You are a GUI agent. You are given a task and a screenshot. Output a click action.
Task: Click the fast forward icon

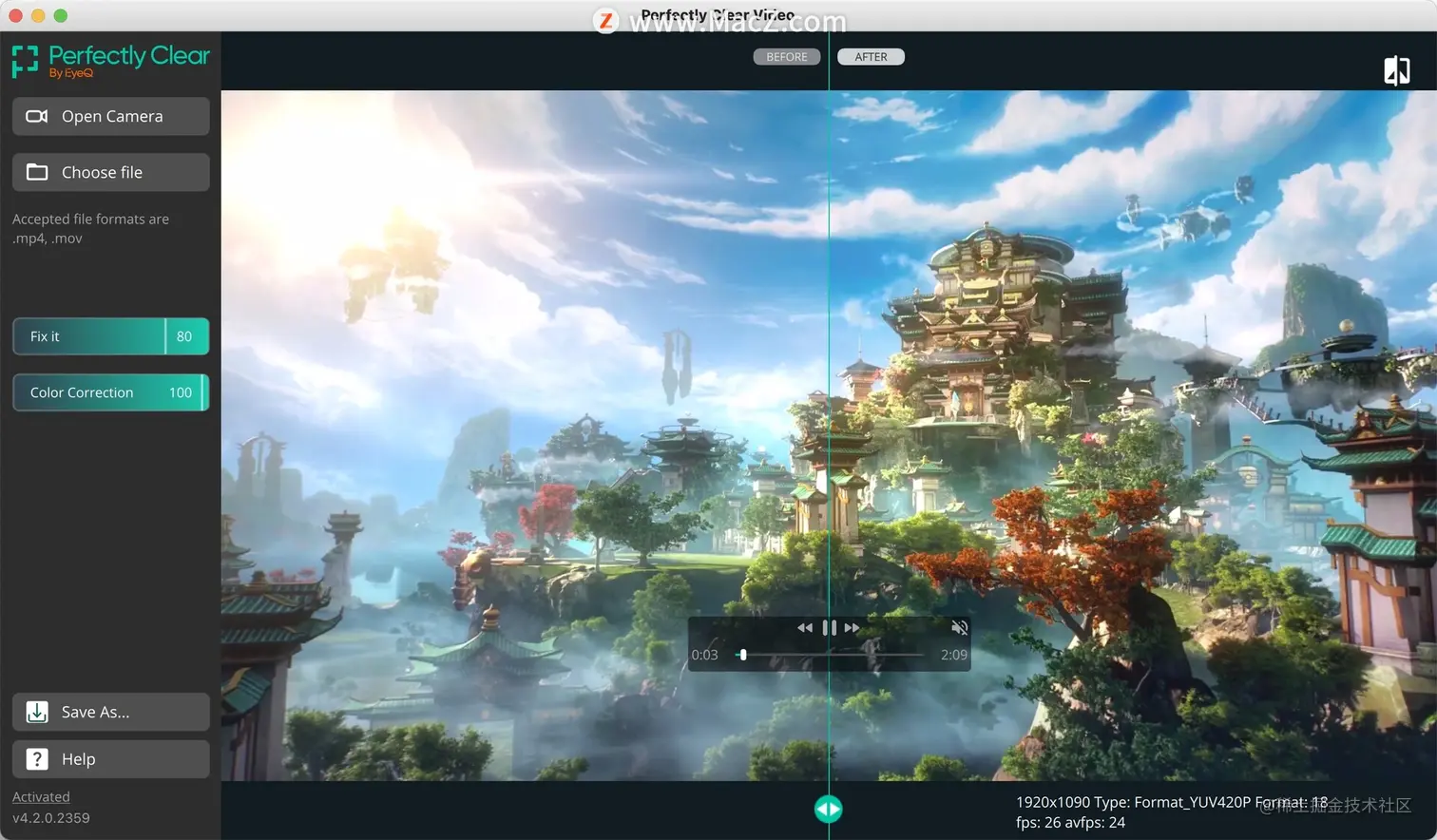pyautogui.click(x=853, y=628)
